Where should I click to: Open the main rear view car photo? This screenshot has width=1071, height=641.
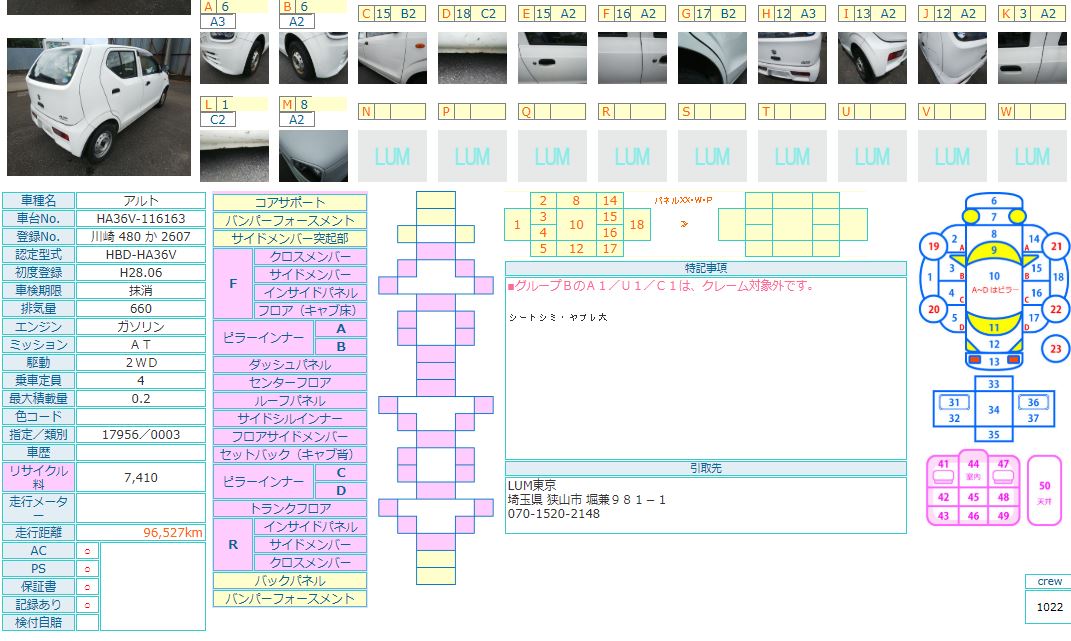pyautogui.click(x=98, y=107)
